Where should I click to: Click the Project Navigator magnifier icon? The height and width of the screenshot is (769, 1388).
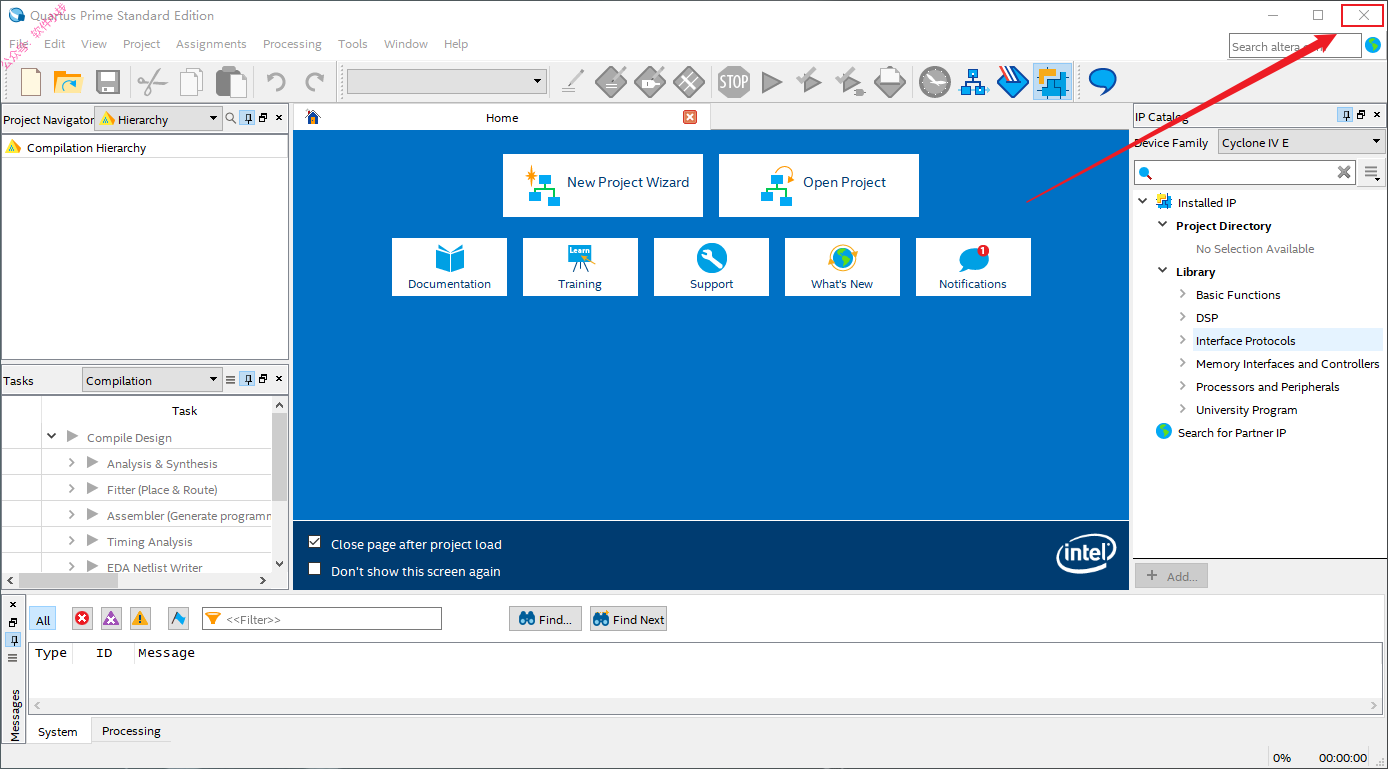point(230,118)
